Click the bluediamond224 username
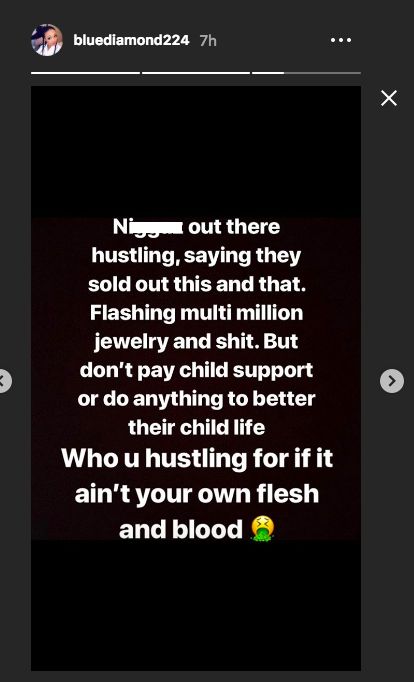The width and height of the screenshot is (414, 682). [x=131, y=40]
